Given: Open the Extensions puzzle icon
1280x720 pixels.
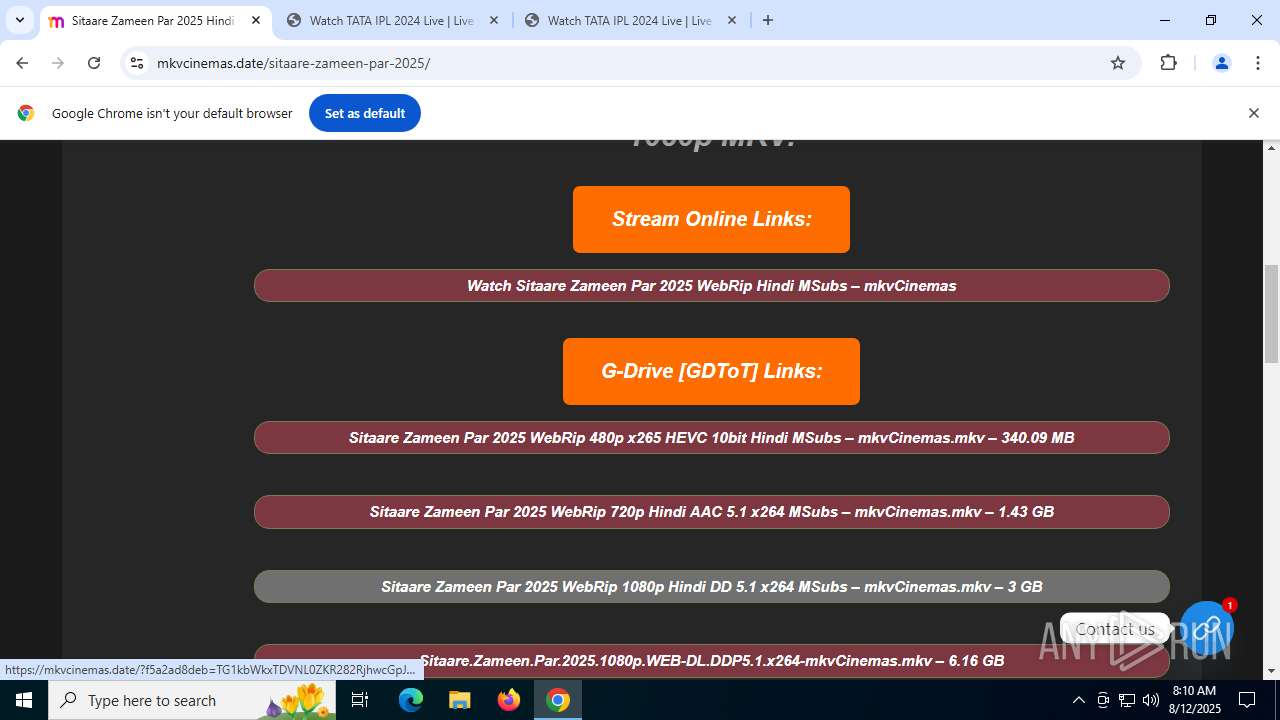Looking at the screenshot, I should [x=1168, y=63].
